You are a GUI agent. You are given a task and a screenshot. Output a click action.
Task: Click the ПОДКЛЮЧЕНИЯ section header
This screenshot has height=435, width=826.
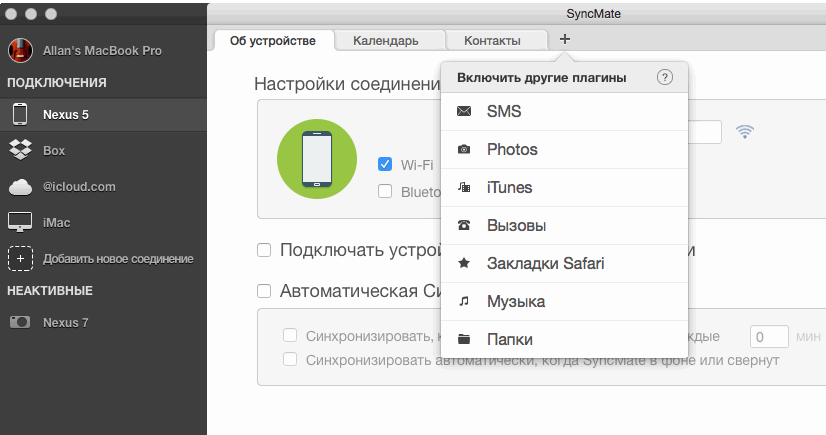pos(57,83)
